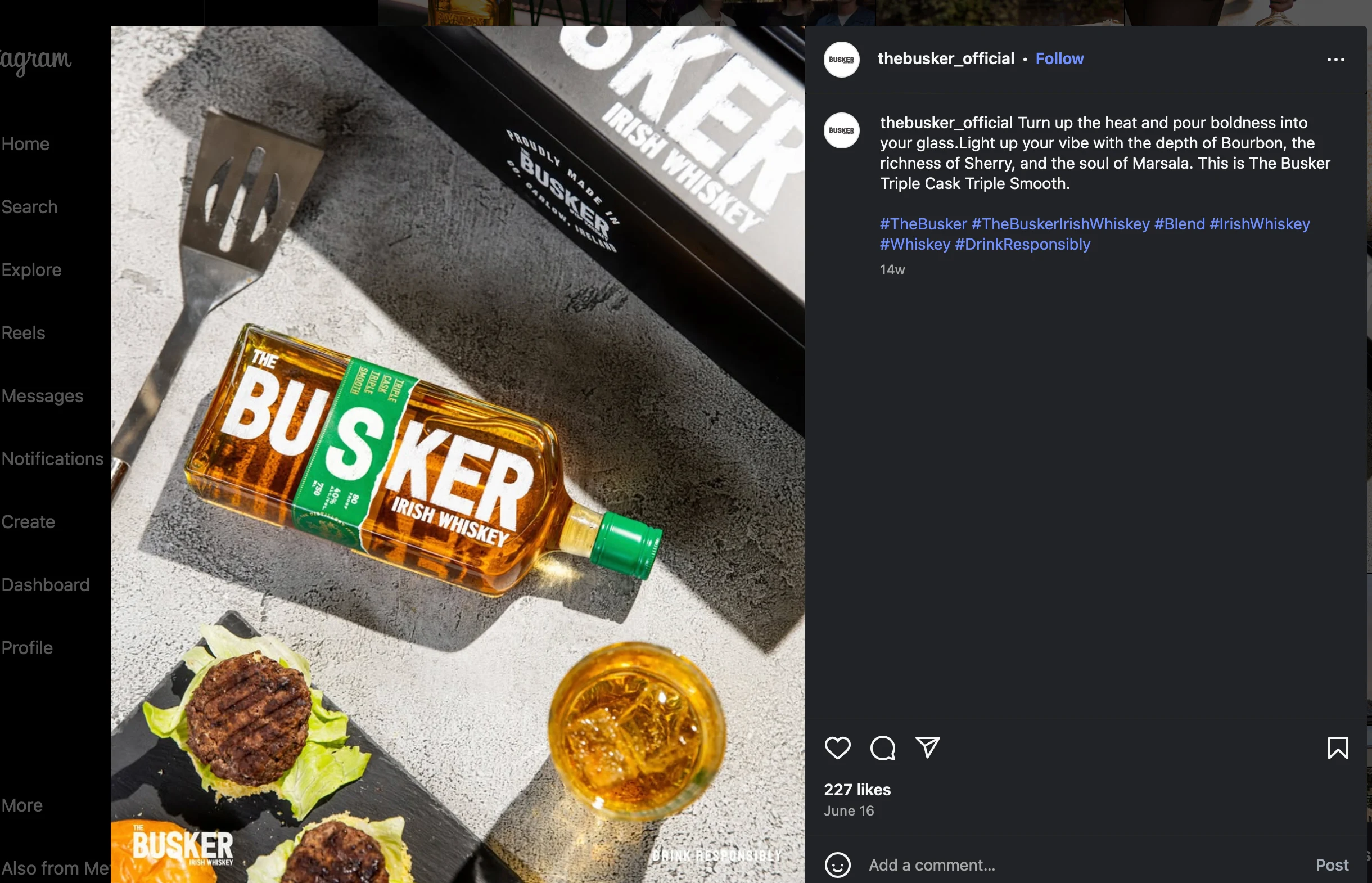Open Reels in the sidebar
The height and width of the screenshot is (883, 1372).
(x=23, y=333)
